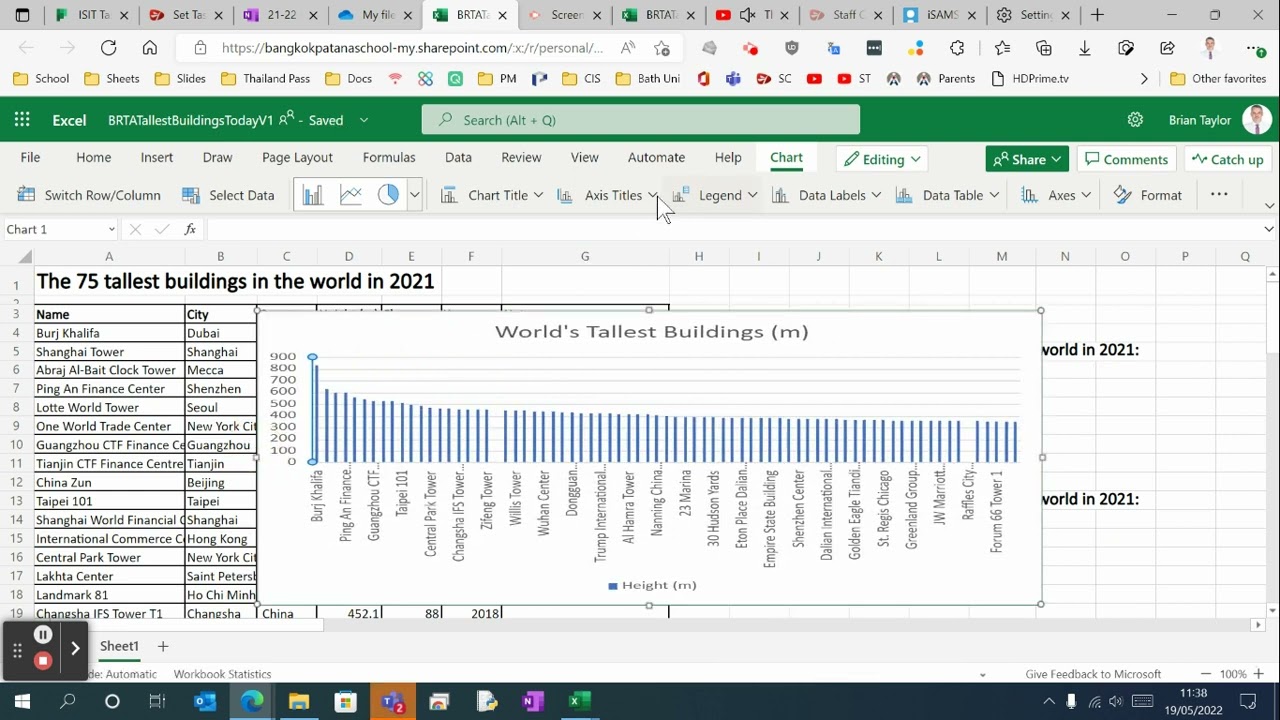1280x720 pixels.
Task: Open the Axis Titles dropdown
Action: pyautogui.click(x=608, y=195)
